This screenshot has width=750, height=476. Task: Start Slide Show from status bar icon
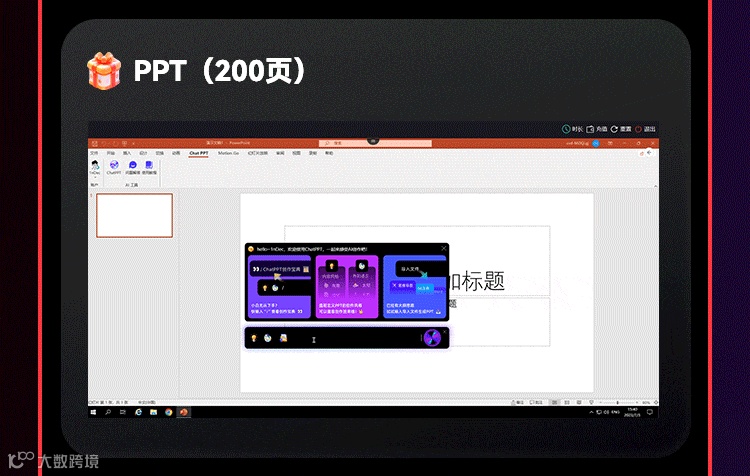[x=591, y=402]
